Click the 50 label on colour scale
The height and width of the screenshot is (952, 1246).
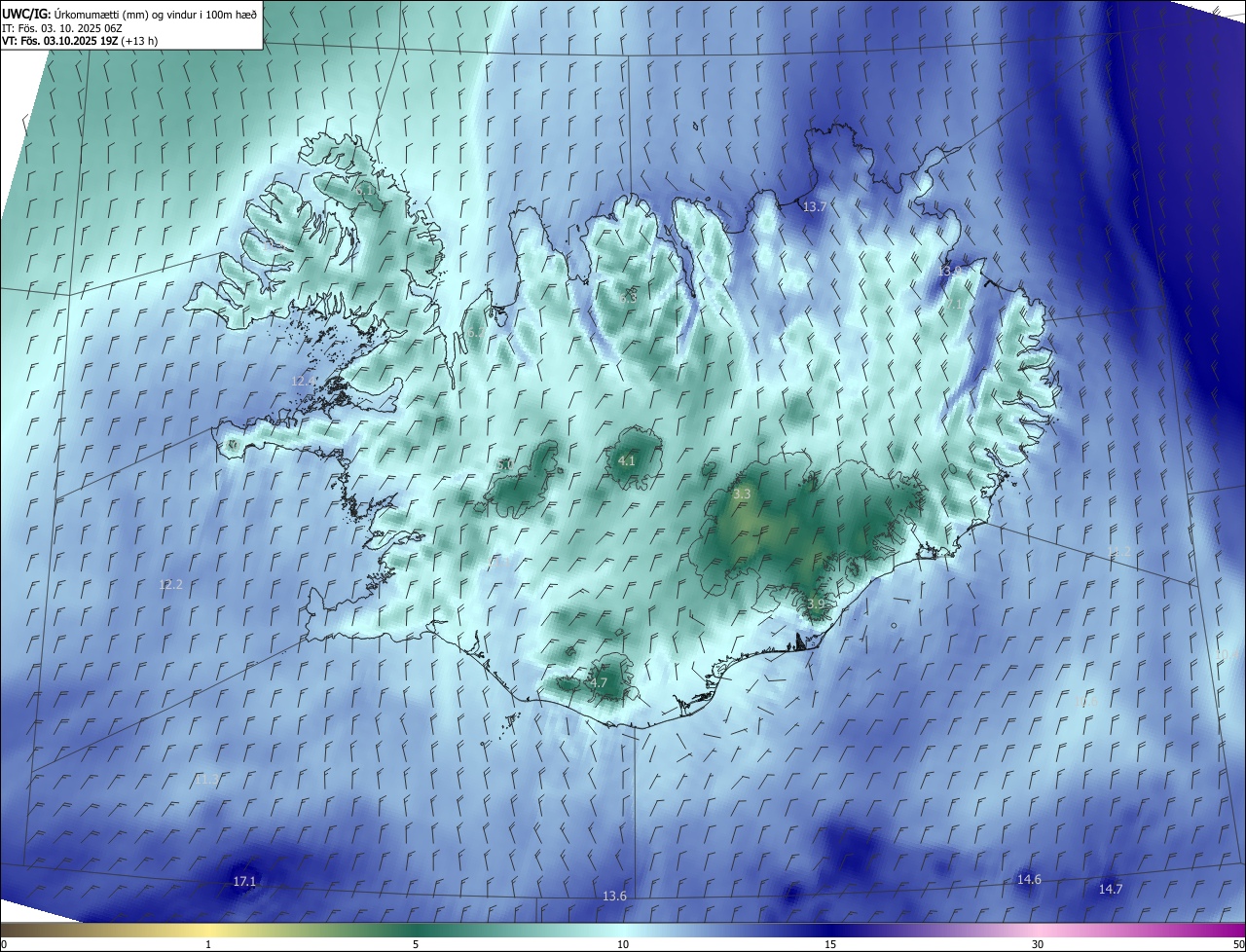click(1238, 944)
